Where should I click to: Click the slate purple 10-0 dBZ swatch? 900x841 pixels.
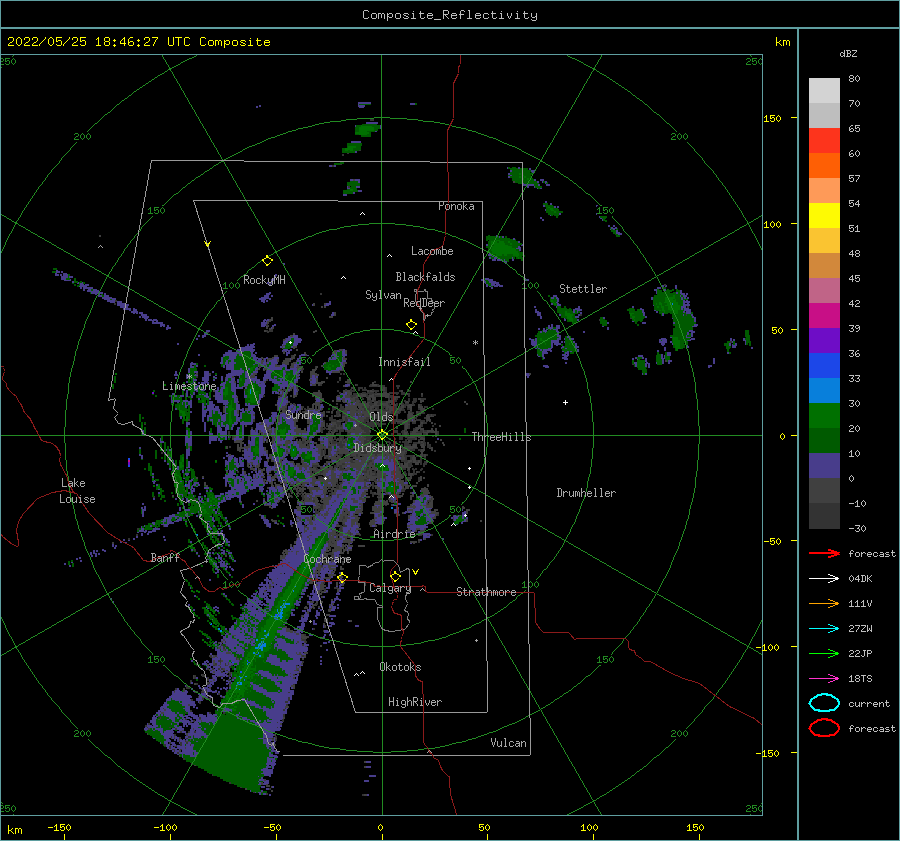(x=824, y=466)
